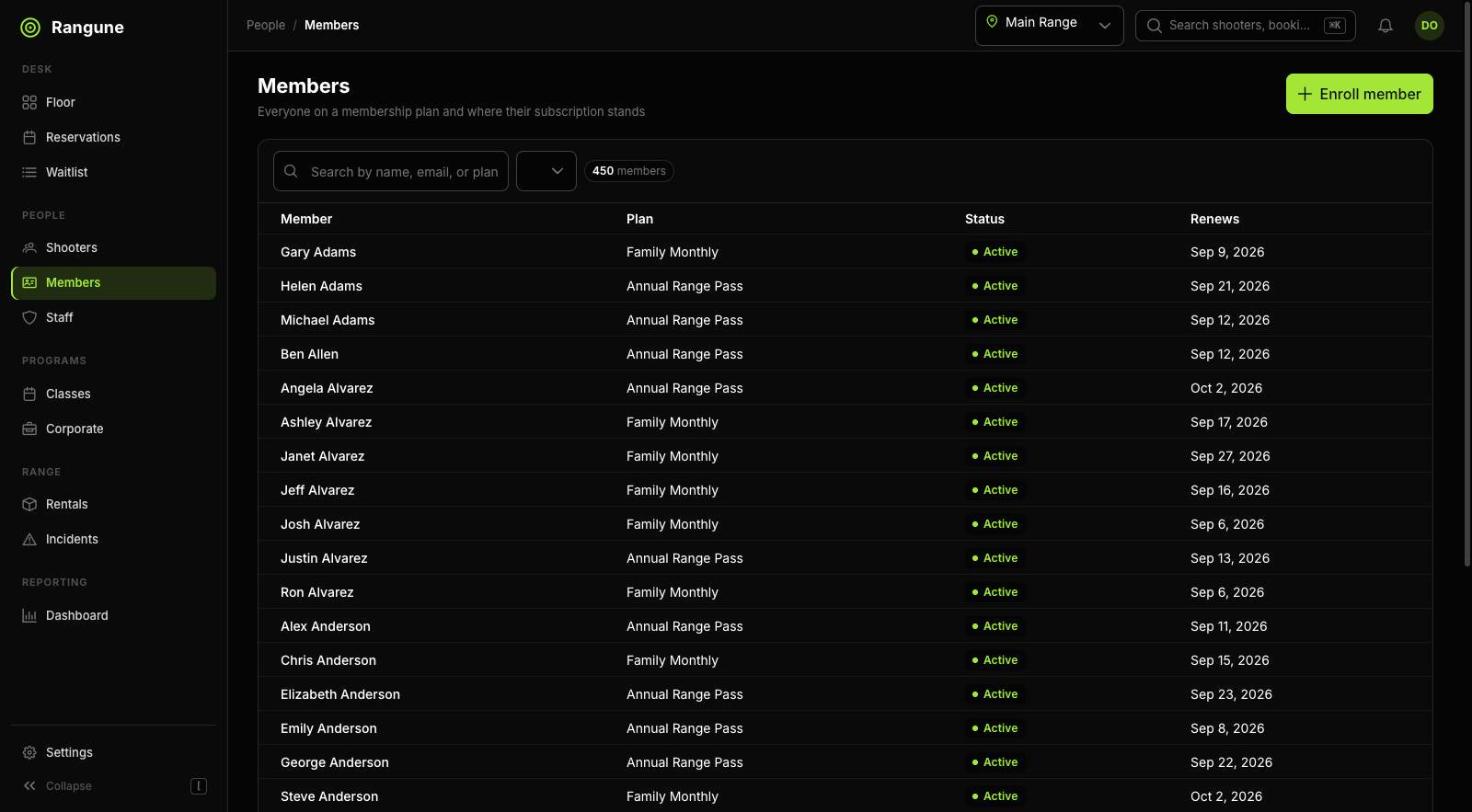Open the empty filter dropdown beside search
This screenshot has width=1472, height=812.
(546, 171)
